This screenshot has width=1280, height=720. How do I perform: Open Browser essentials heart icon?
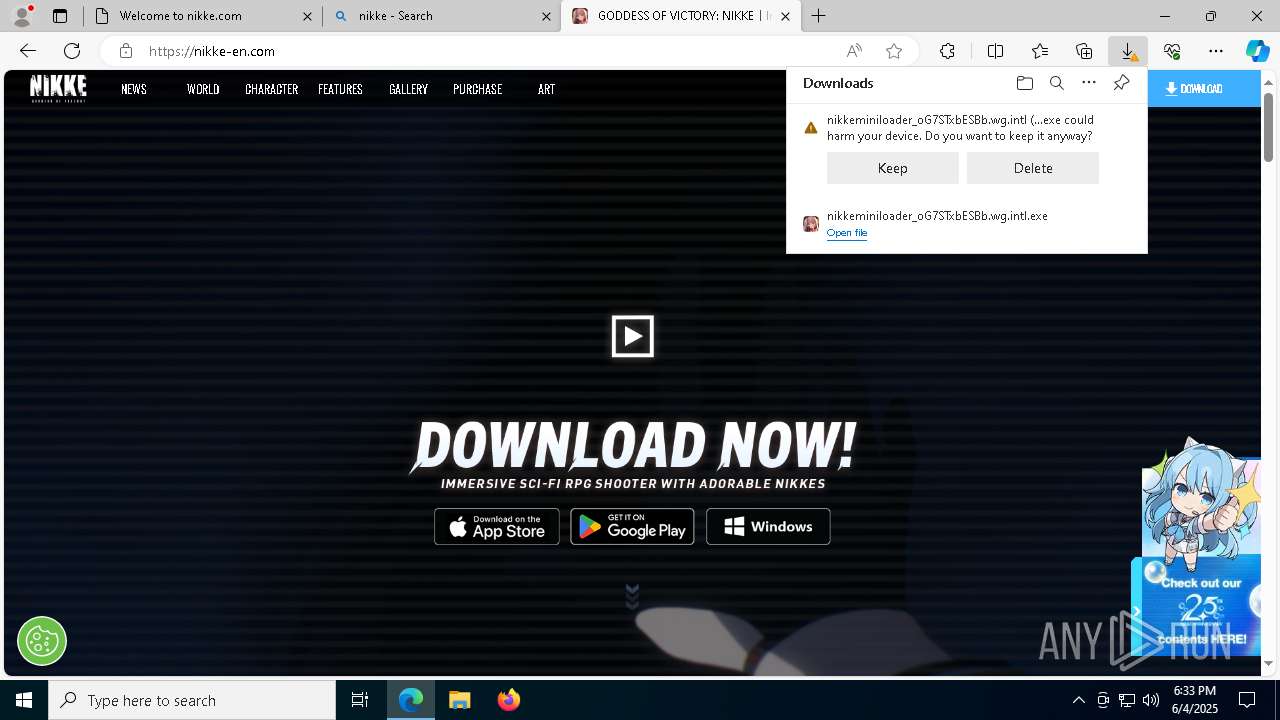pos(1172,51)
